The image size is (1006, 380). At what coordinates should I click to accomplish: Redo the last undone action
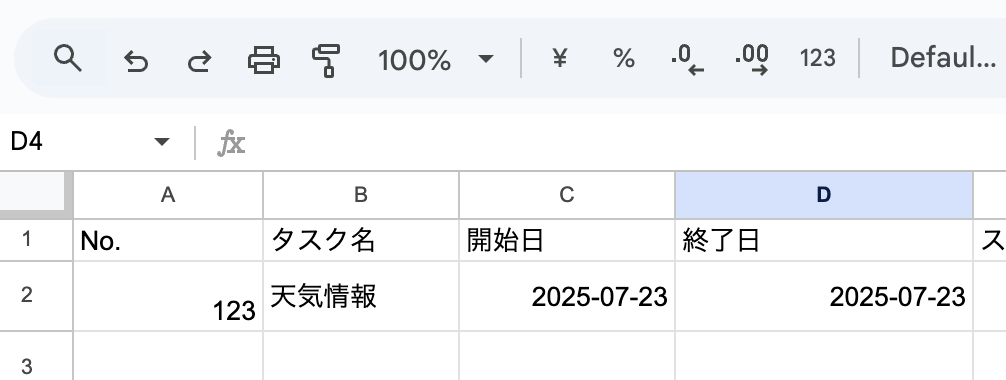point(200,60)
